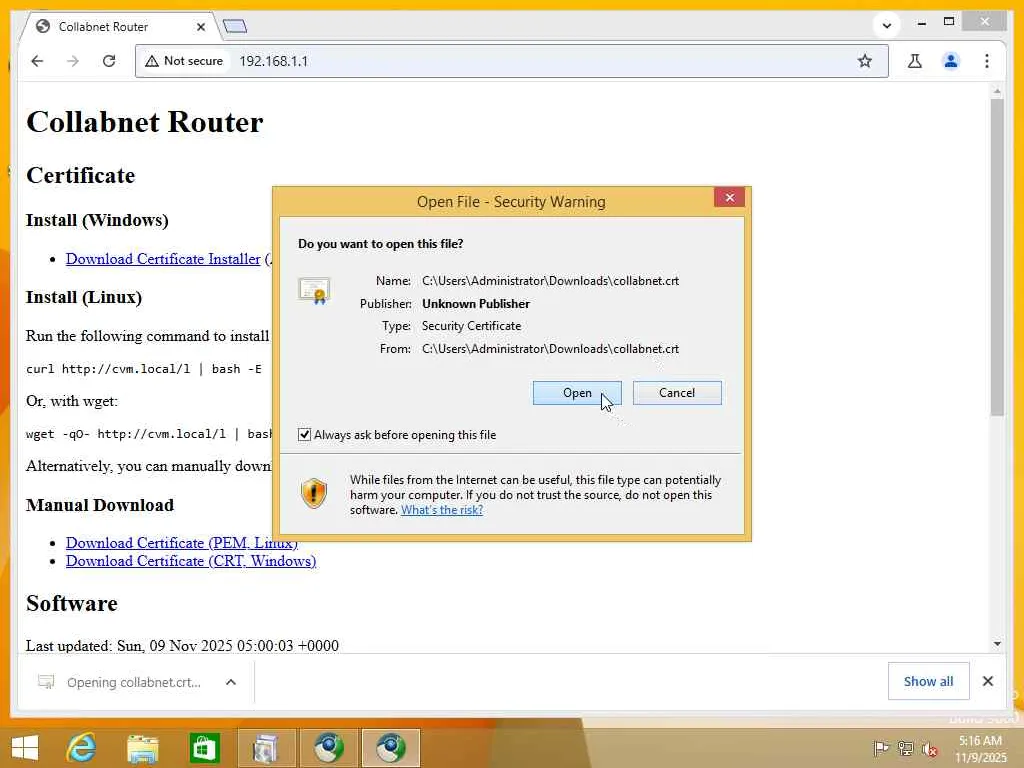Screen dimensions: 1024x768
Task: Click the certificate file icon in dialog
Action: point(314,291)
